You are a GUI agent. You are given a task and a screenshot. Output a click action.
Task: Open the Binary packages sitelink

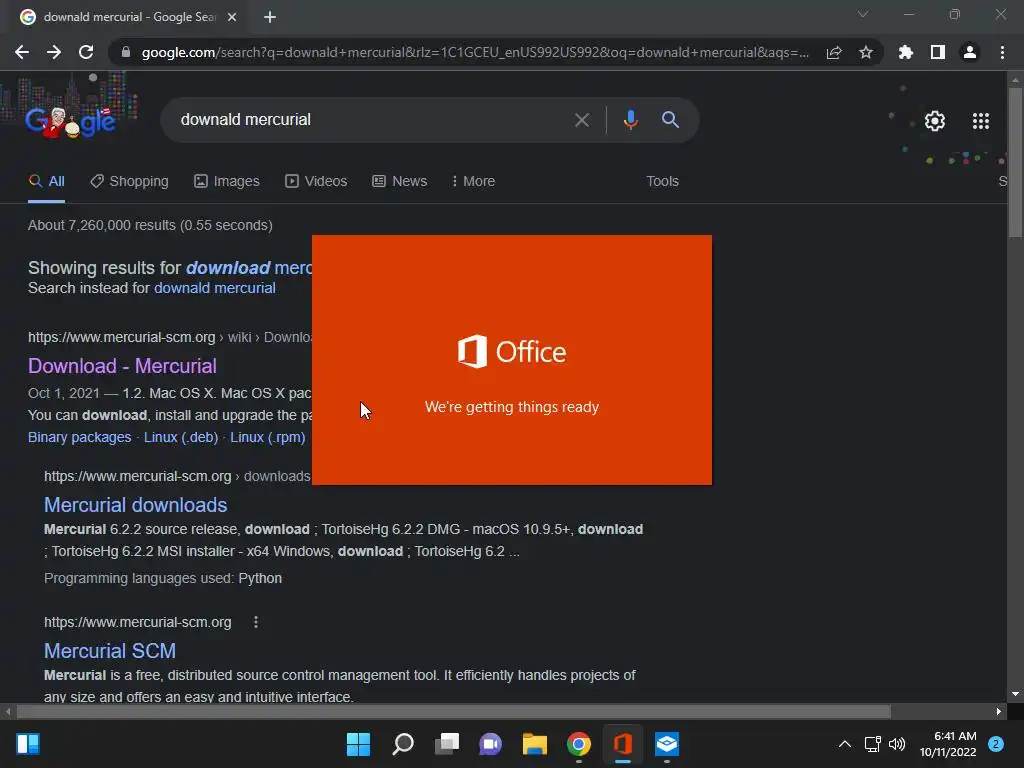tap(80, 437)
